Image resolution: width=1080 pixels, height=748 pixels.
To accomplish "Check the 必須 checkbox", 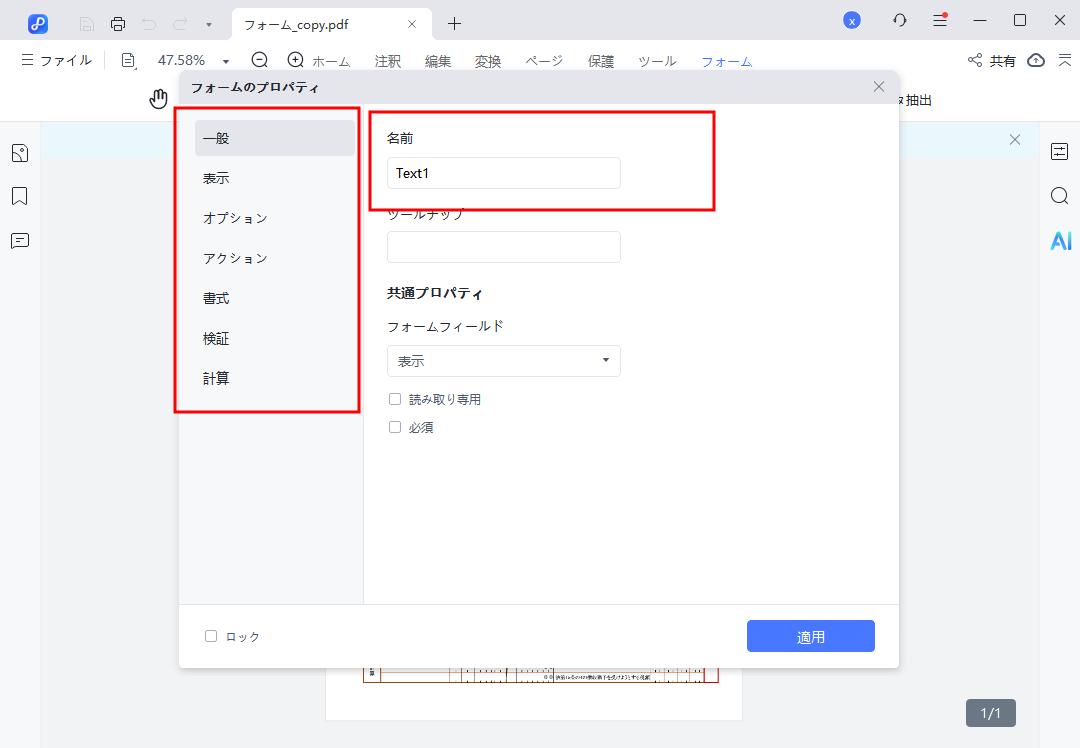I will pyautogui.click(x=395, y=427).
